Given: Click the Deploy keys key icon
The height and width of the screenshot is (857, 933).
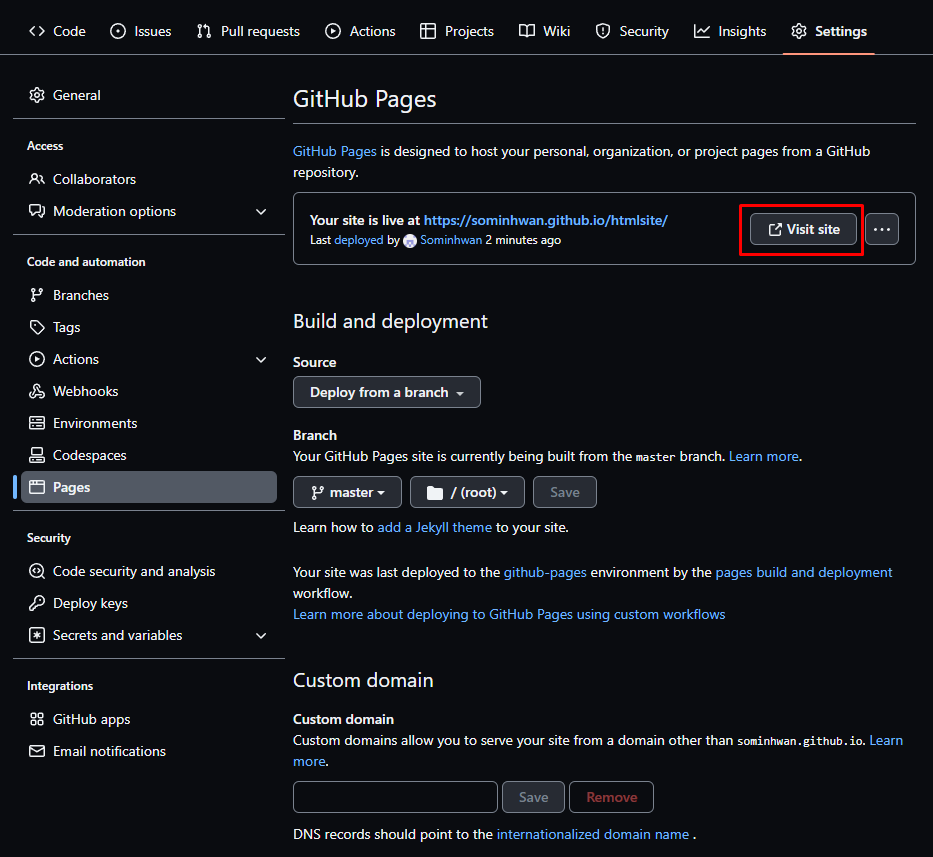Looking at the screenshot, I should coord(37,603).
